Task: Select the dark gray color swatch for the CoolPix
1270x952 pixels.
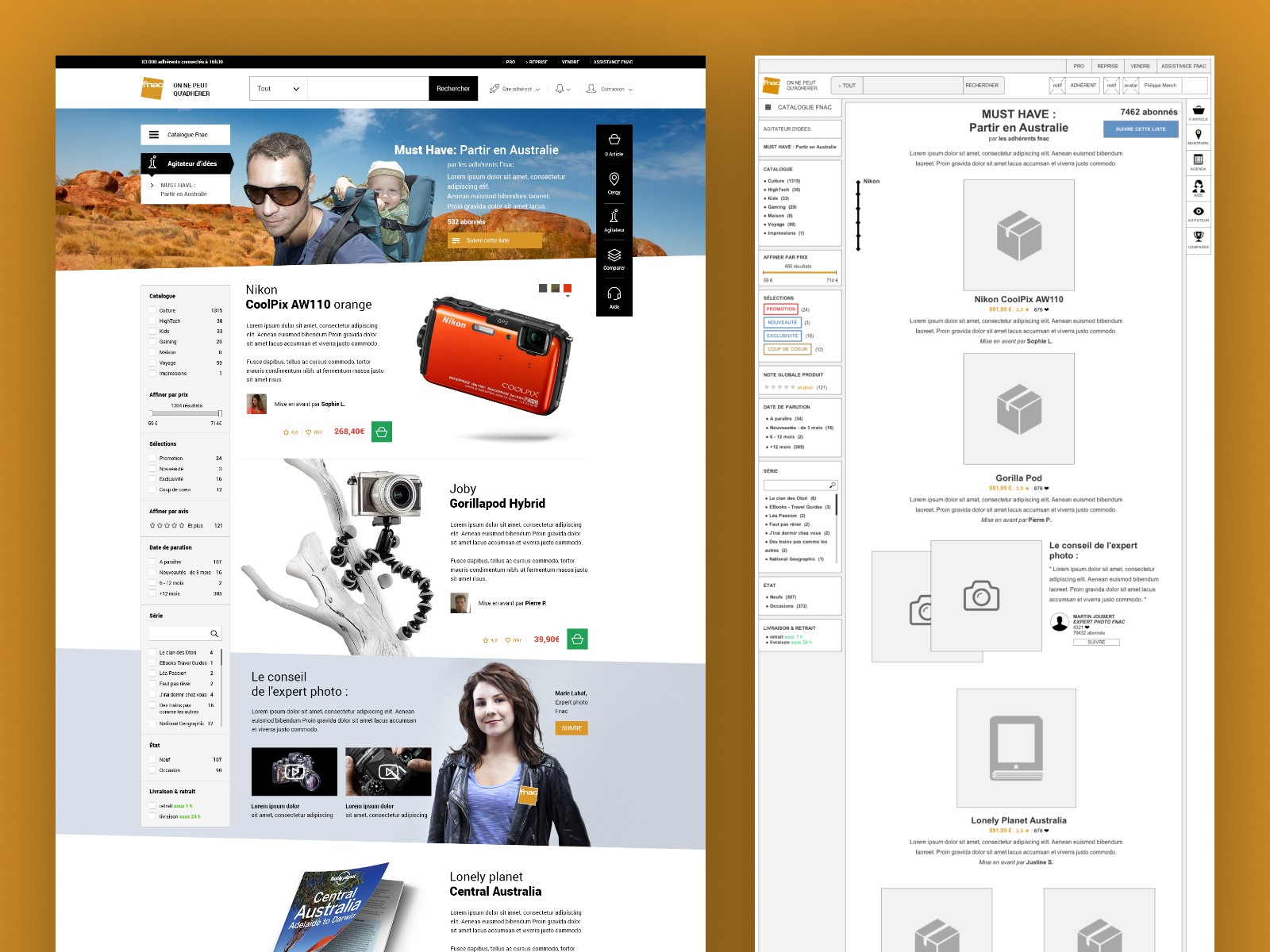Action: click(543, 288)
